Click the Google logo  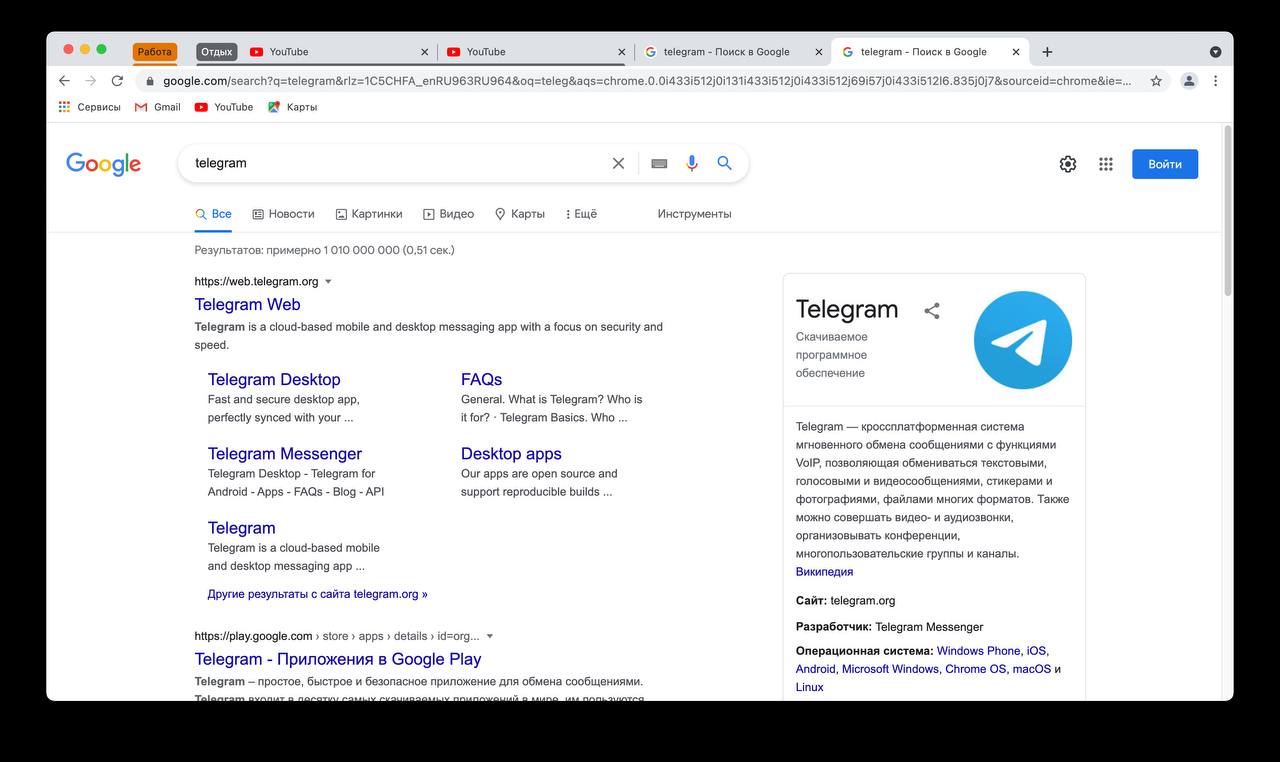click(103, 164)
